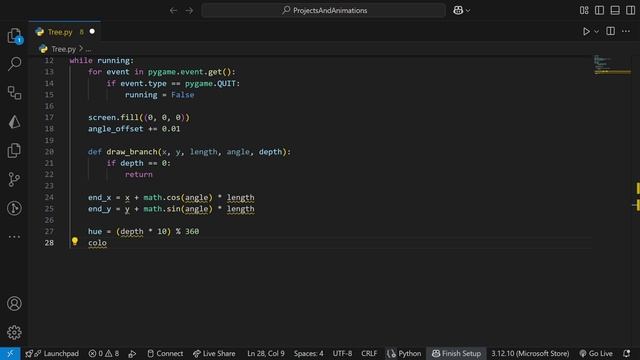The image size is (640, 360).
Task: Click 'angle_offset' on line 18
Action: 116,129
